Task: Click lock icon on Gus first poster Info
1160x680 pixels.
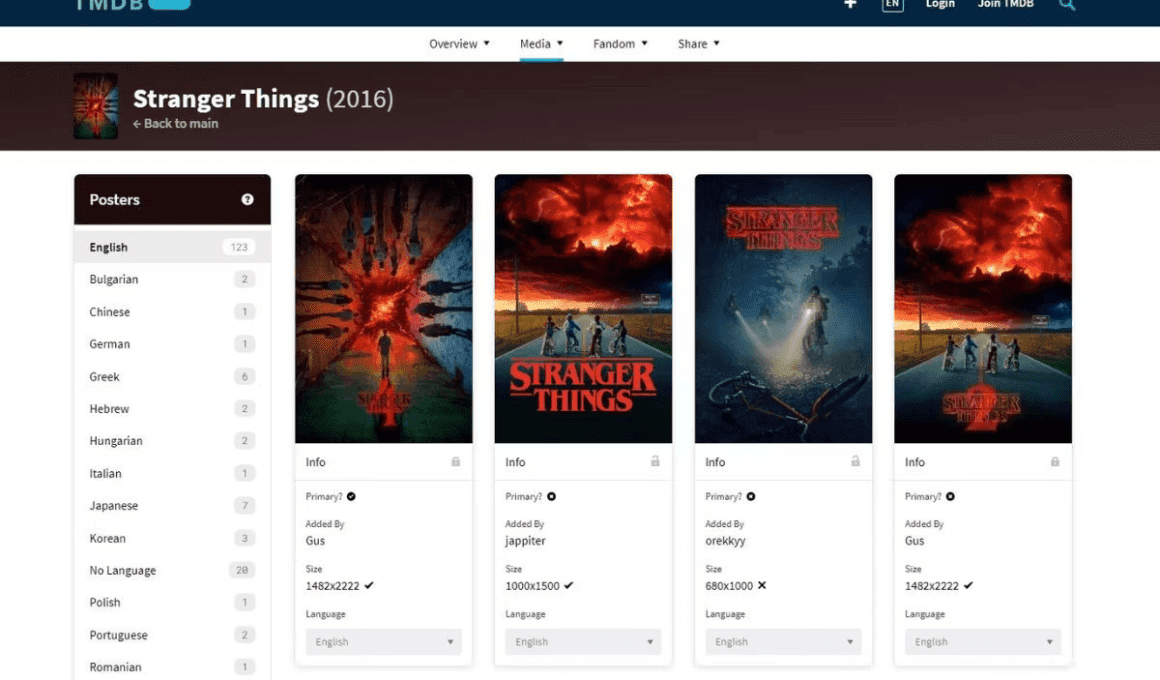Action: coord(456,462)
